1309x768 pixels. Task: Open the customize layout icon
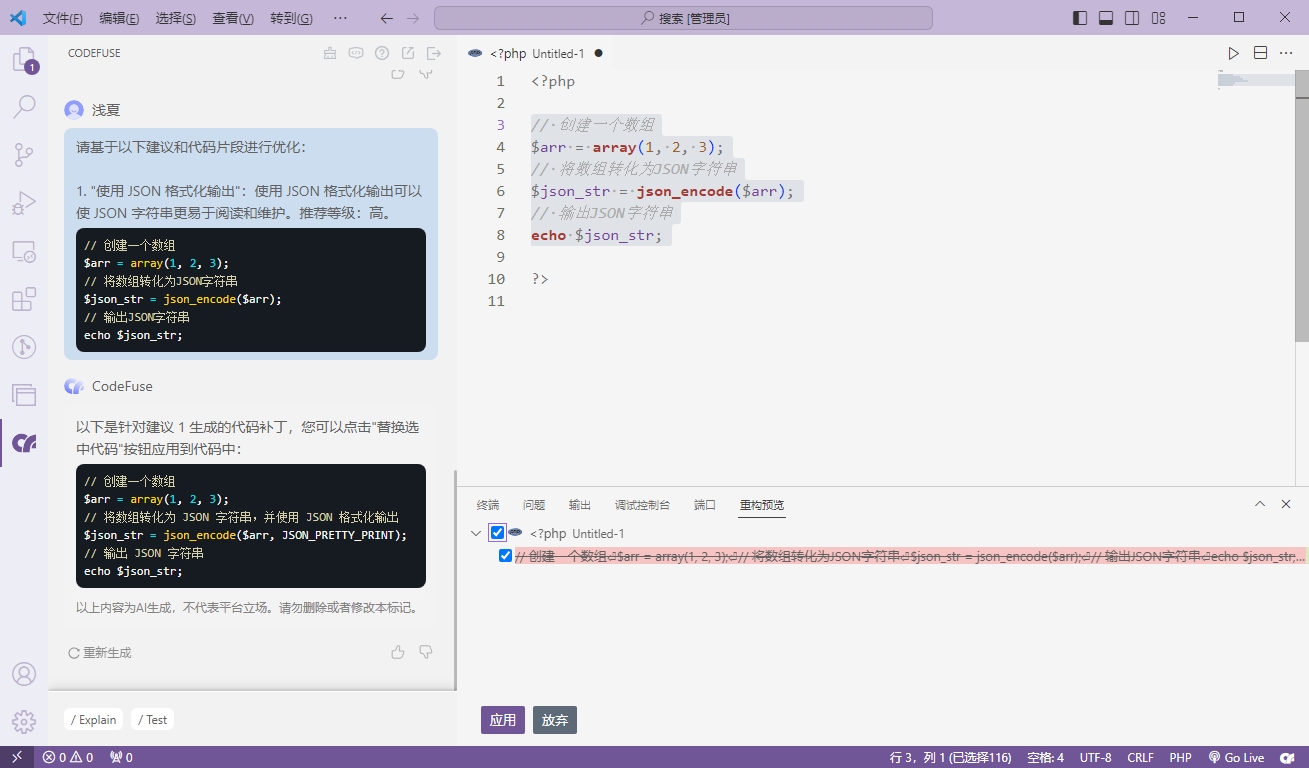coord(1158,18)
